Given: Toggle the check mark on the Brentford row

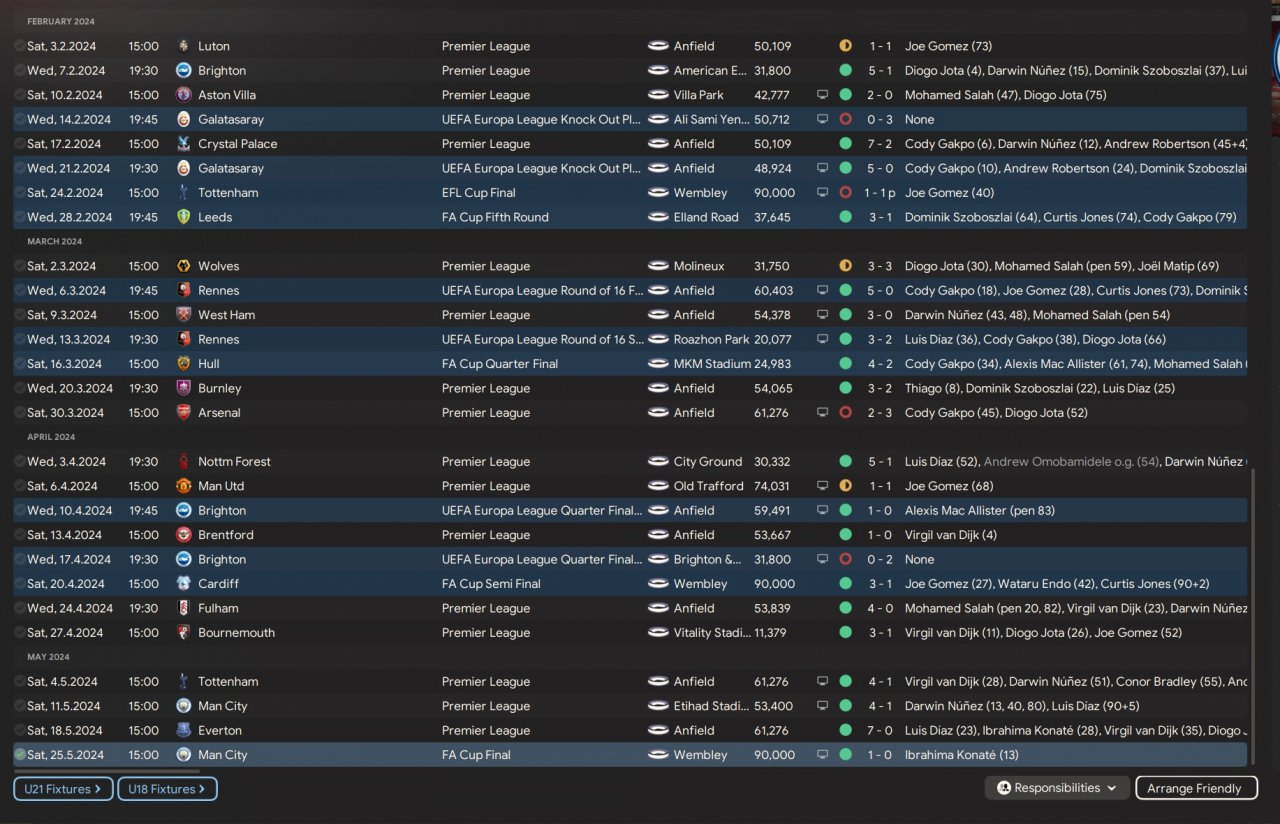Looking at the screenshot, I should (x=20, y=535).
